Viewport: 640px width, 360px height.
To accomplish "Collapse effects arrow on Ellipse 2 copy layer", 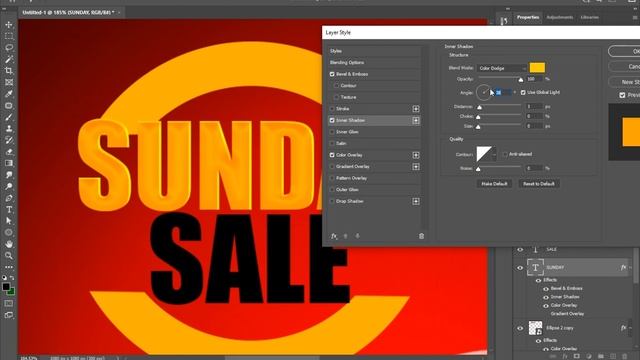I will (x=630, y=328).
